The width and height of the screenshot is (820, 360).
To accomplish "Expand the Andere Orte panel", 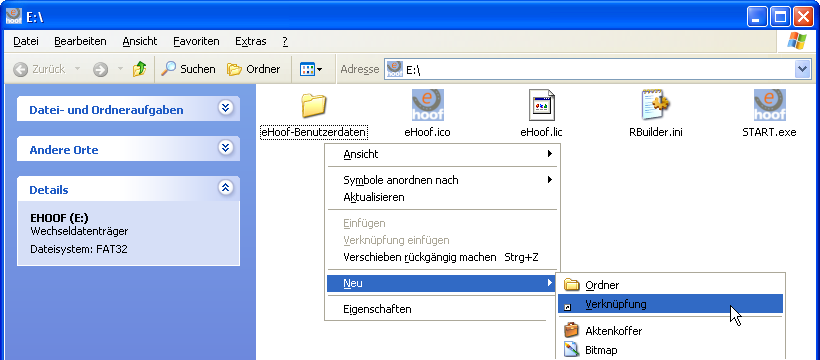I will coord(225,148).
